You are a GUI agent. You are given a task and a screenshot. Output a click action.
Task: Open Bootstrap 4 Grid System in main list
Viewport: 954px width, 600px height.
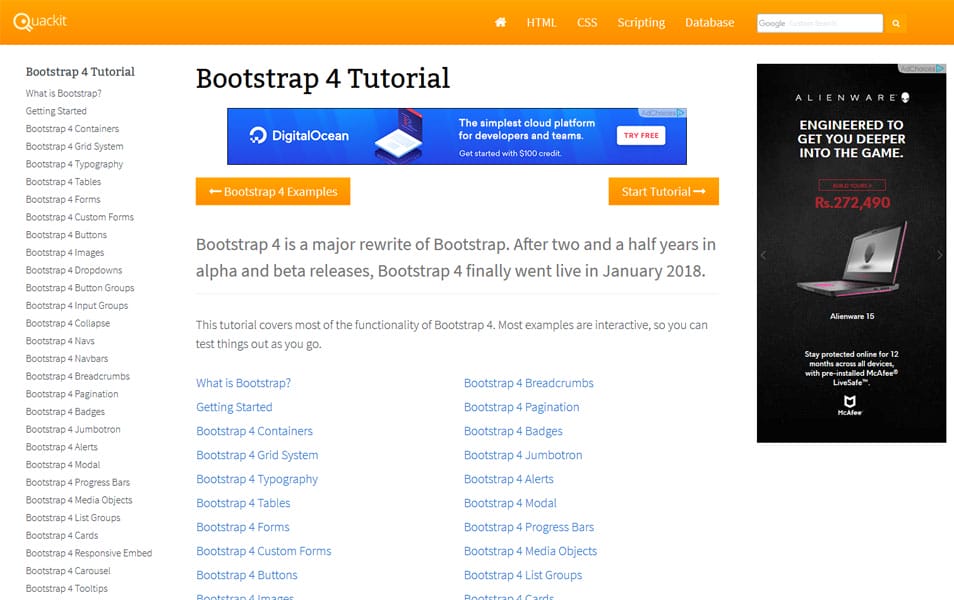(x=257, y=455)
